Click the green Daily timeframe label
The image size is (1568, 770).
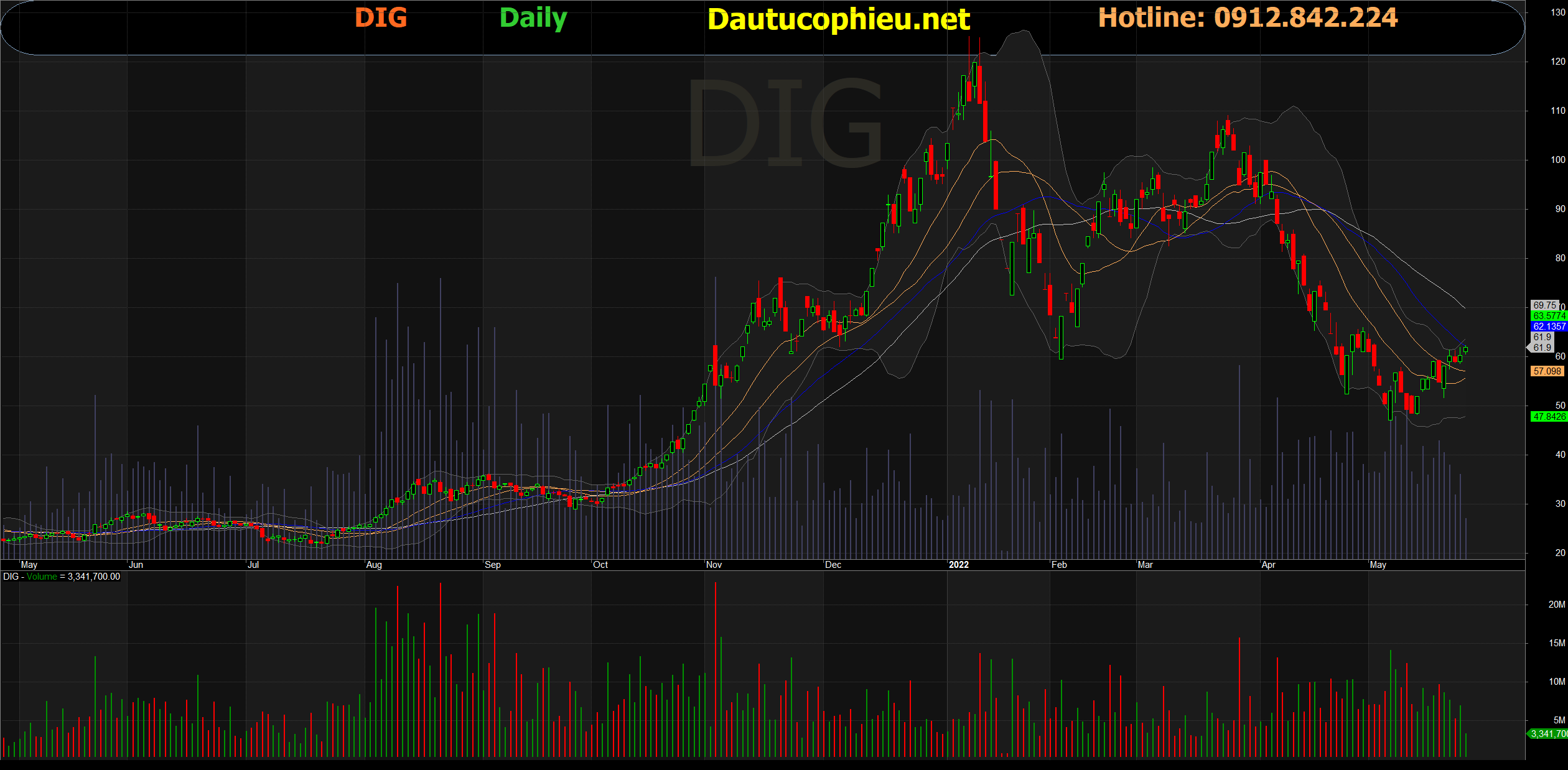tap(533, 19)
